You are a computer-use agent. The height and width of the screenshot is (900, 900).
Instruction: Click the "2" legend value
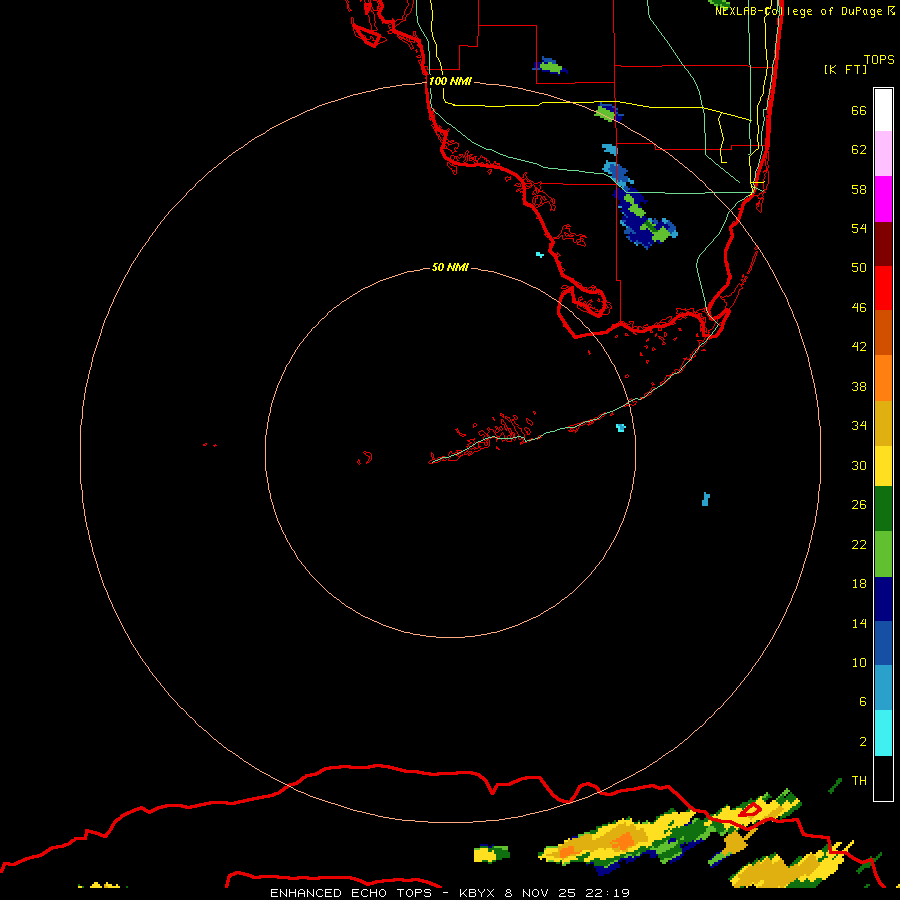click(x=863, y=742)
